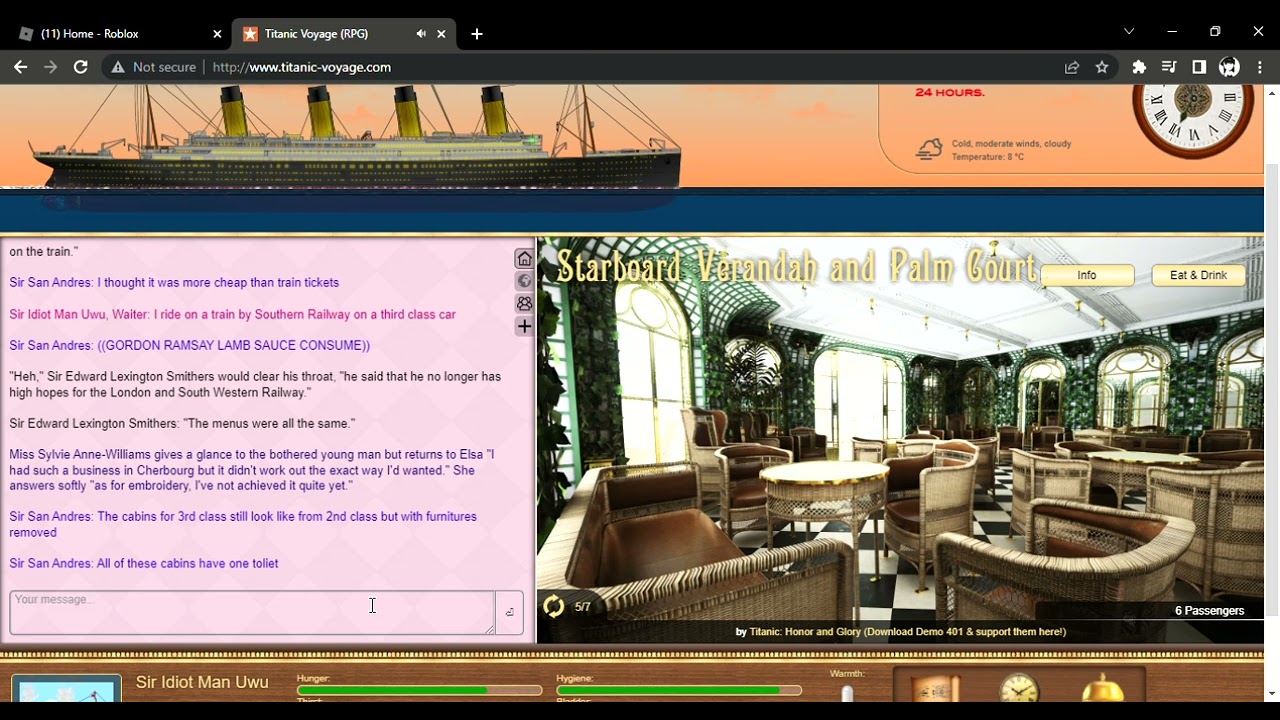Open the media controls icon
The height and width of the screenshot is (720, 1280).
click(x=1169, y=67)
